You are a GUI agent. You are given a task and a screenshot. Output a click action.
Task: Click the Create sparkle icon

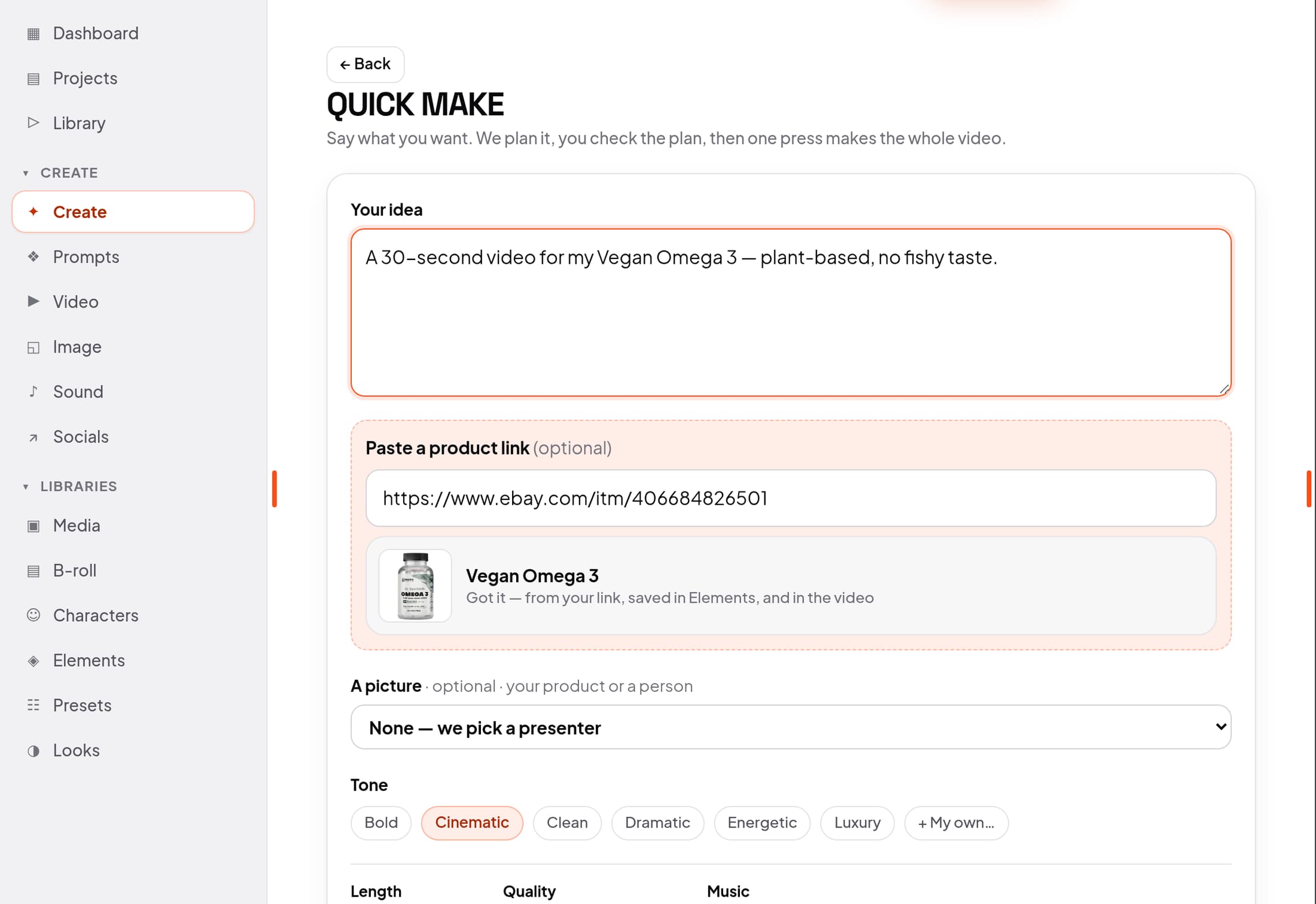click(33, 212)
